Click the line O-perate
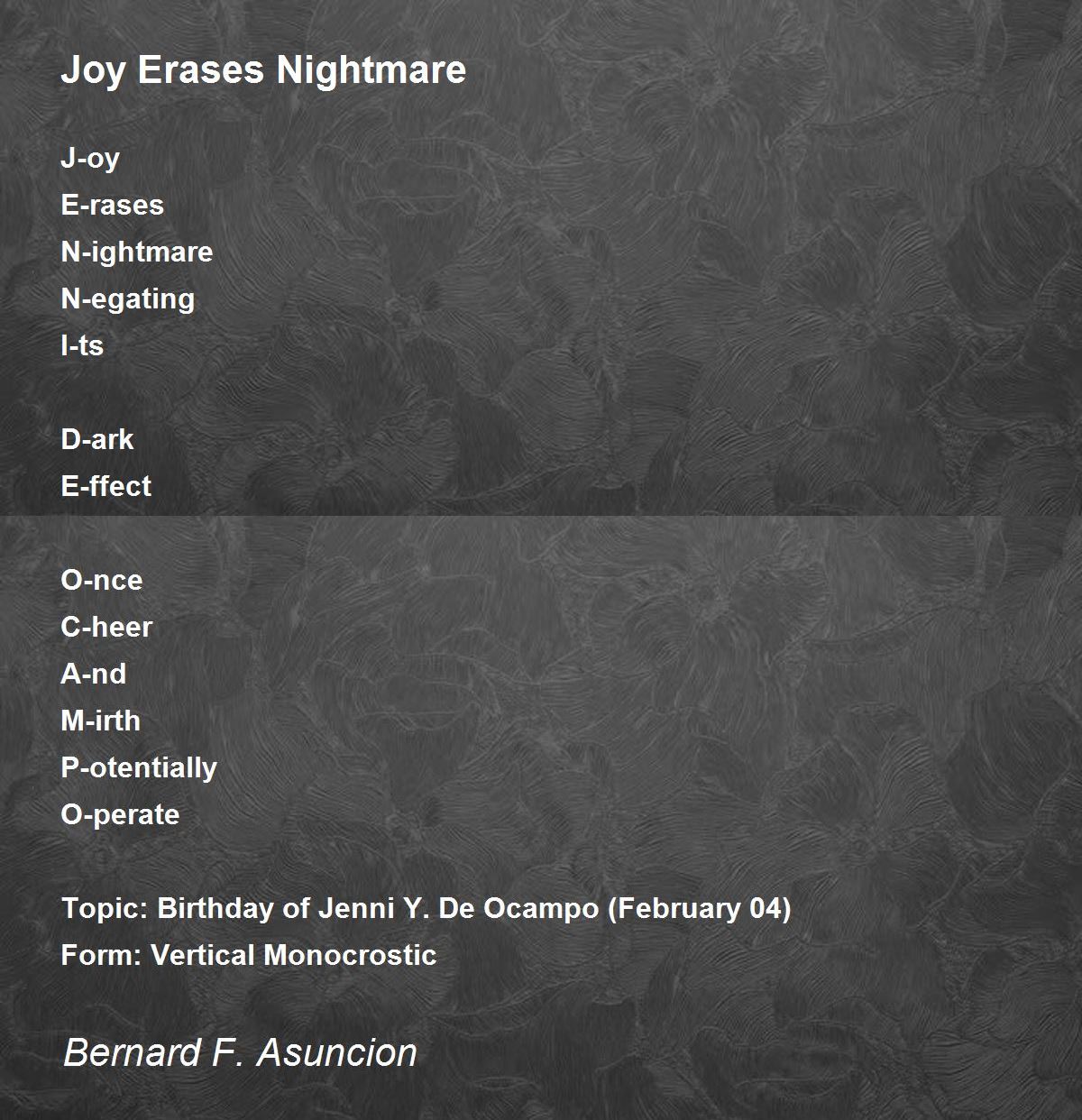The image size is (1082, 1120). (120, 815)
